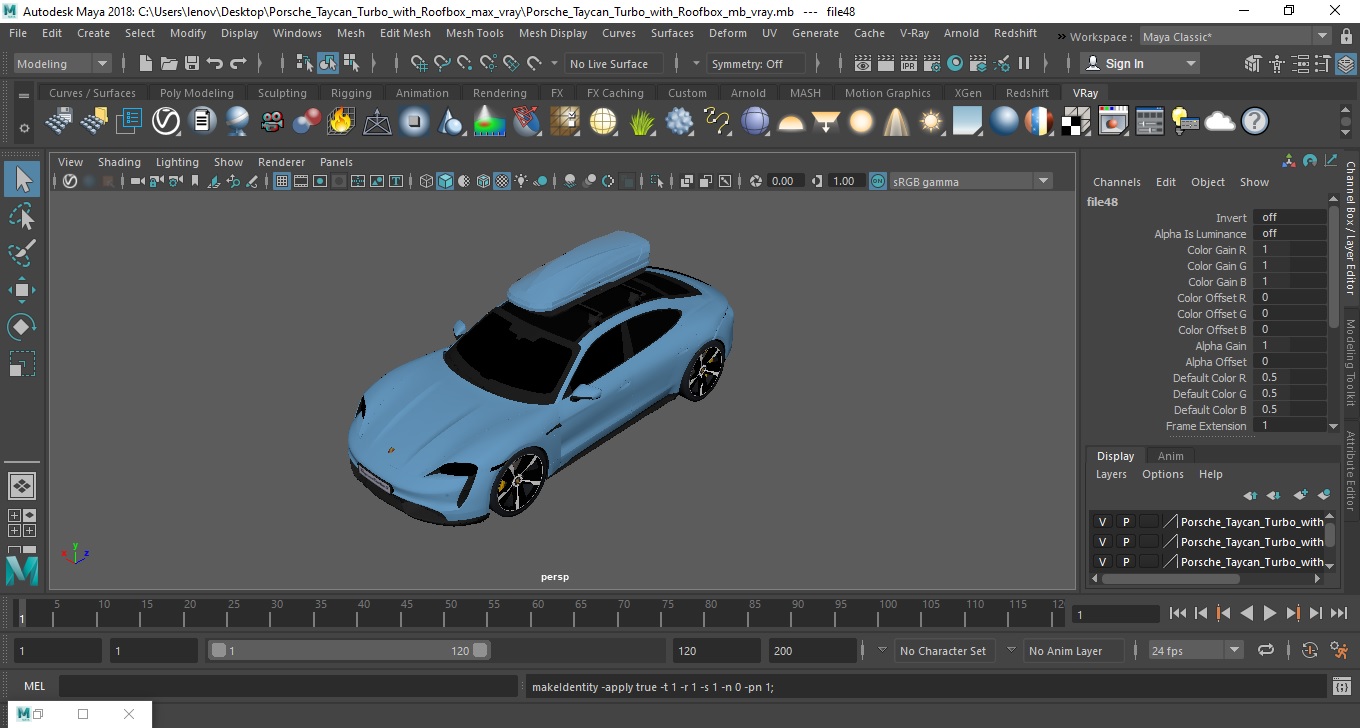Viewport: 1360px width, 728px height.
Task: Create V-Ray checker texture icon on shelf
Action: click(1076, 122)
